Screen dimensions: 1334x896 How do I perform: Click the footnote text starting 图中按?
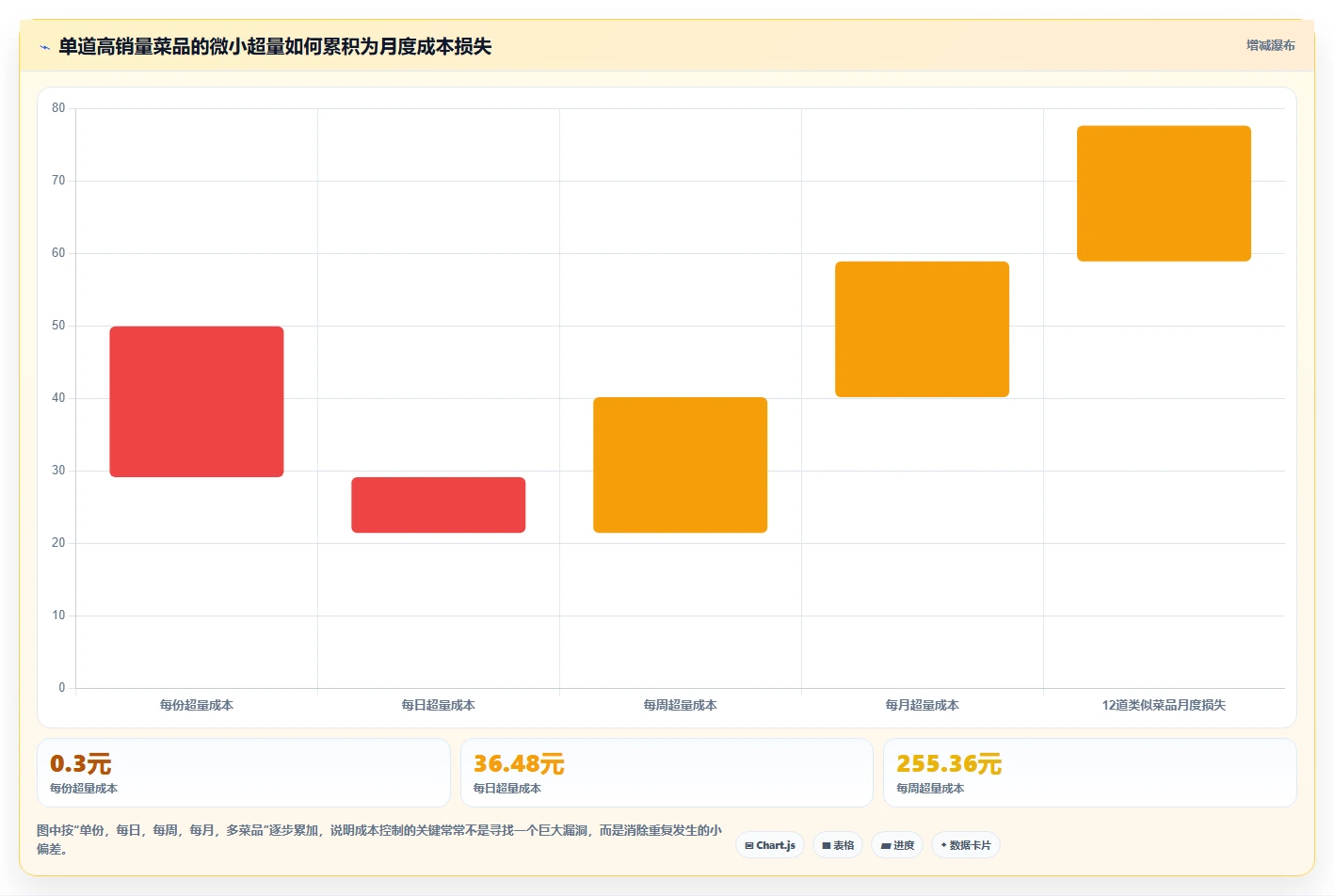379,840
